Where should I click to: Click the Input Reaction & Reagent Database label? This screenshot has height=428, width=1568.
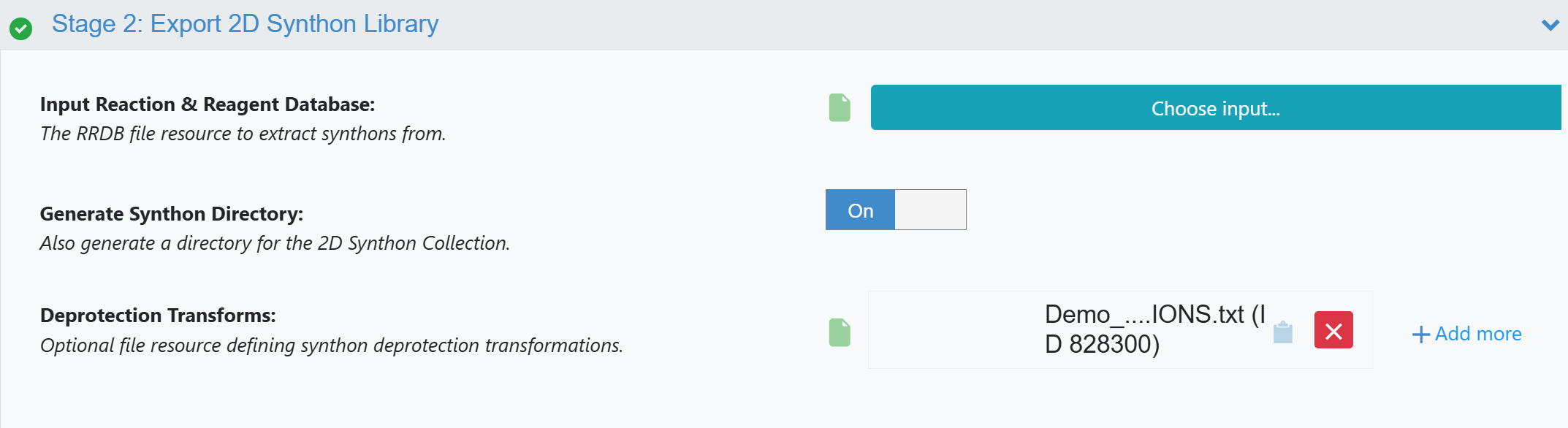(x=208, y=104)
